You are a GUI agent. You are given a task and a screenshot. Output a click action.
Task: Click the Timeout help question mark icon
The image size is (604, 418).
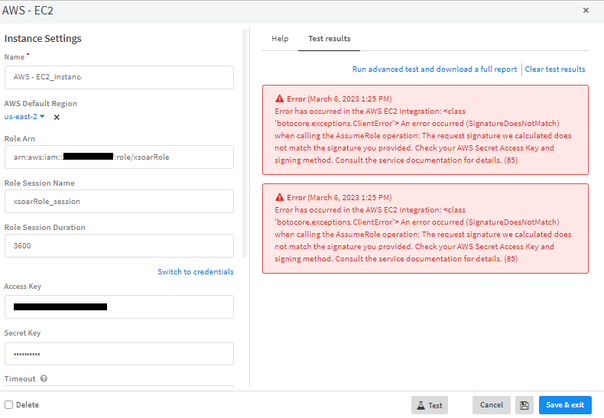tap(44, 379)
